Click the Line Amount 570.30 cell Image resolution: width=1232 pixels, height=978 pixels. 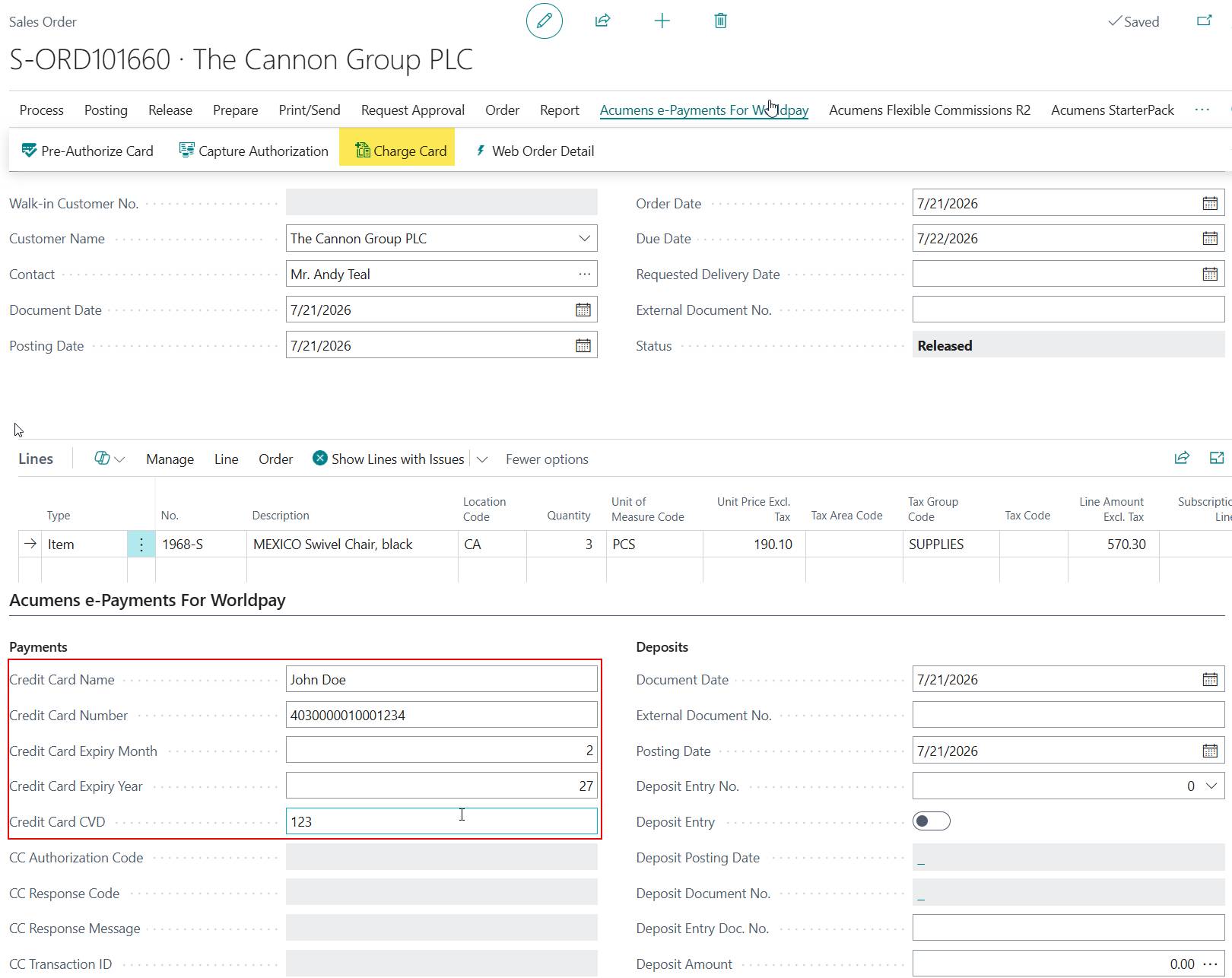(x=1113, y=545)
